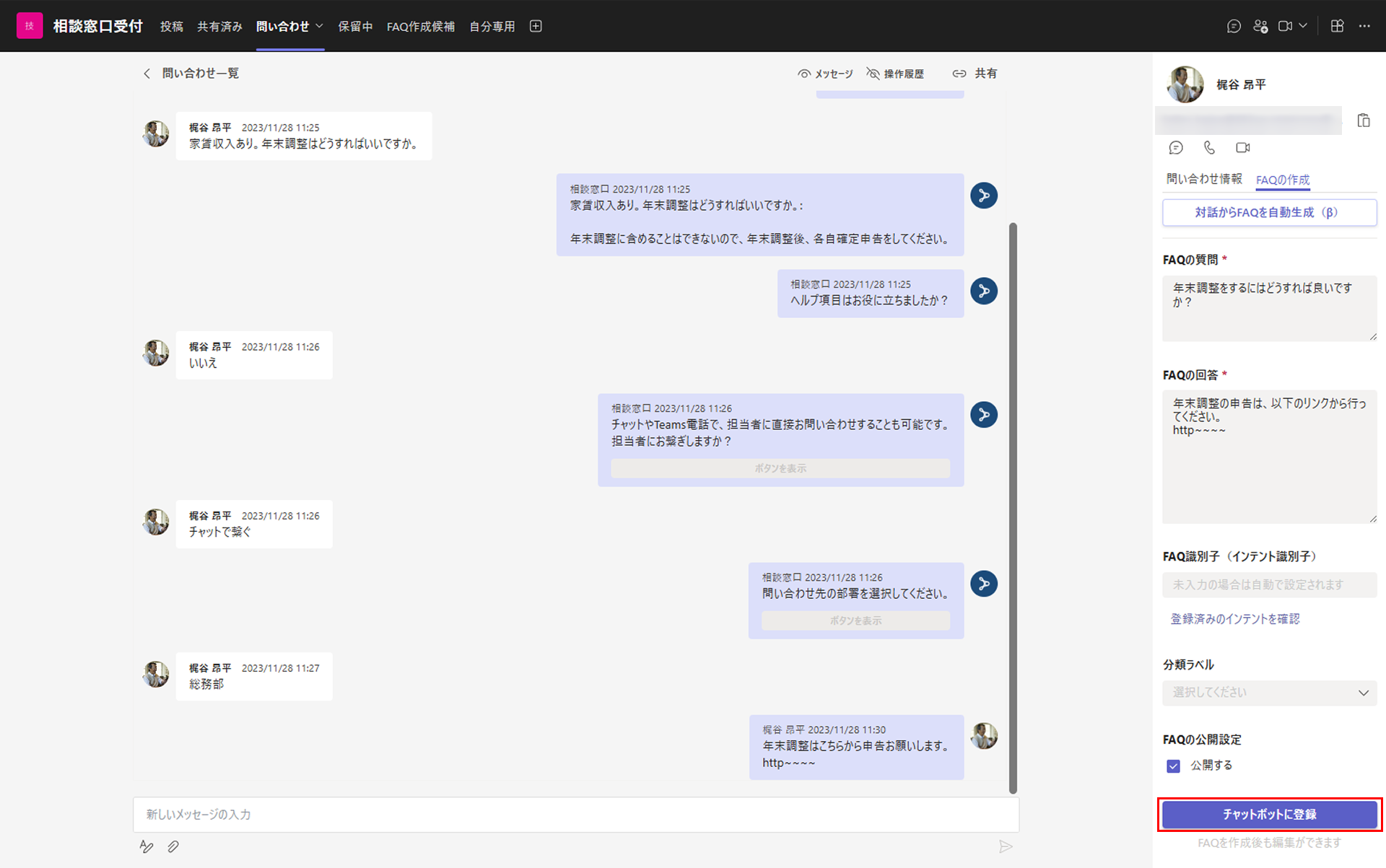The width and height of the screenshot is (1386, 868).
Task: Start a meeting with the header camera icon
Action: click(x=1285, y=26)
